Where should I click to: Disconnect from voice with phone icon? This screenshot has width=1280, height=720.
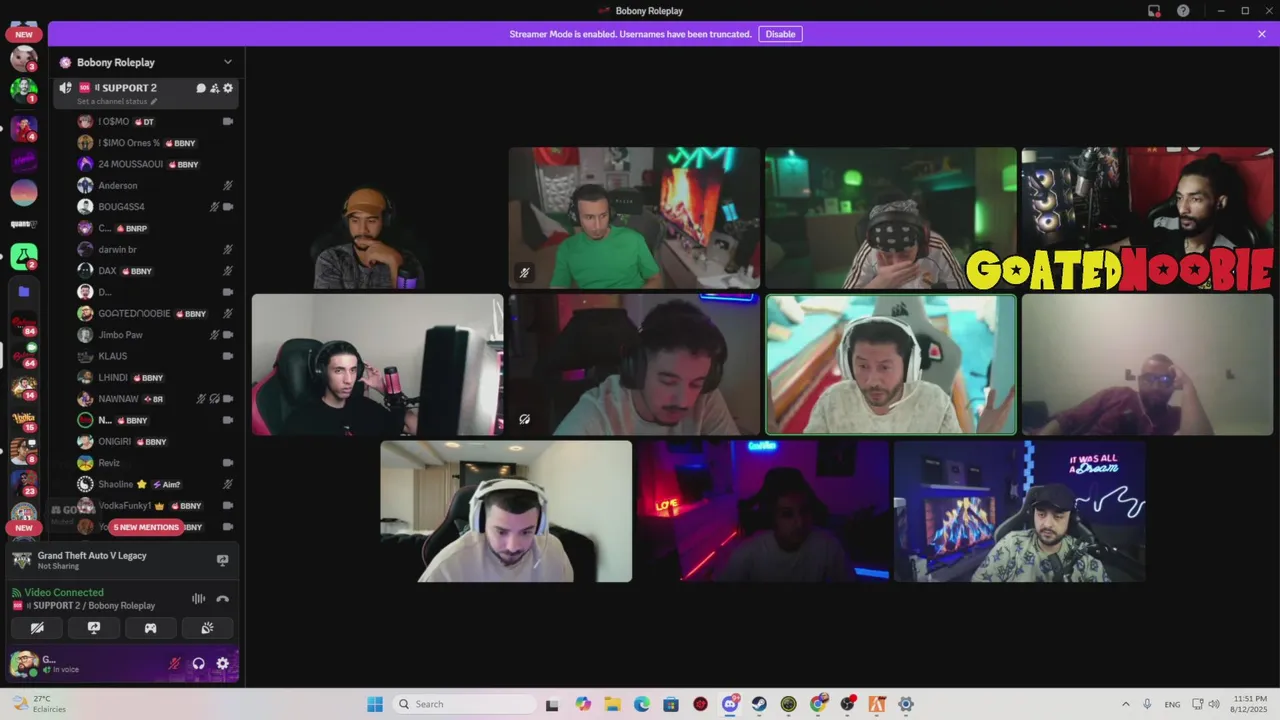pos(222,599)
